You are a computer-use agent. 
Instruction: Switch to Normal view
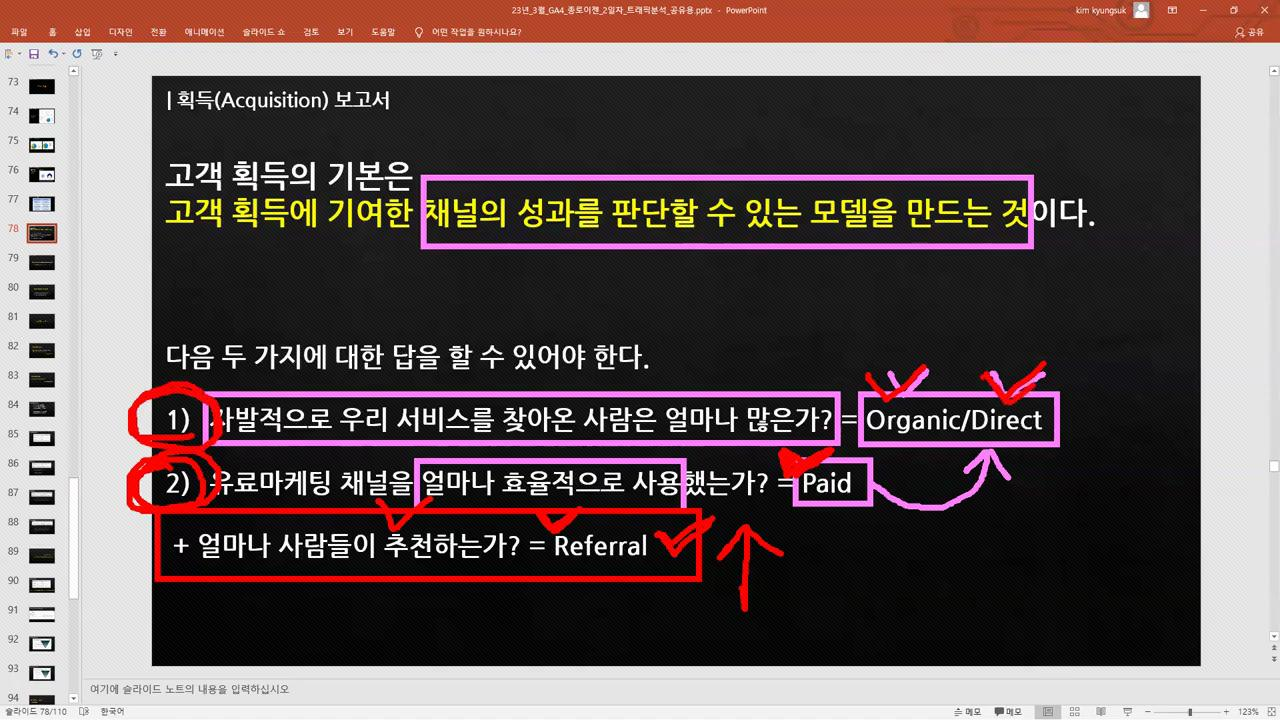1048,712
